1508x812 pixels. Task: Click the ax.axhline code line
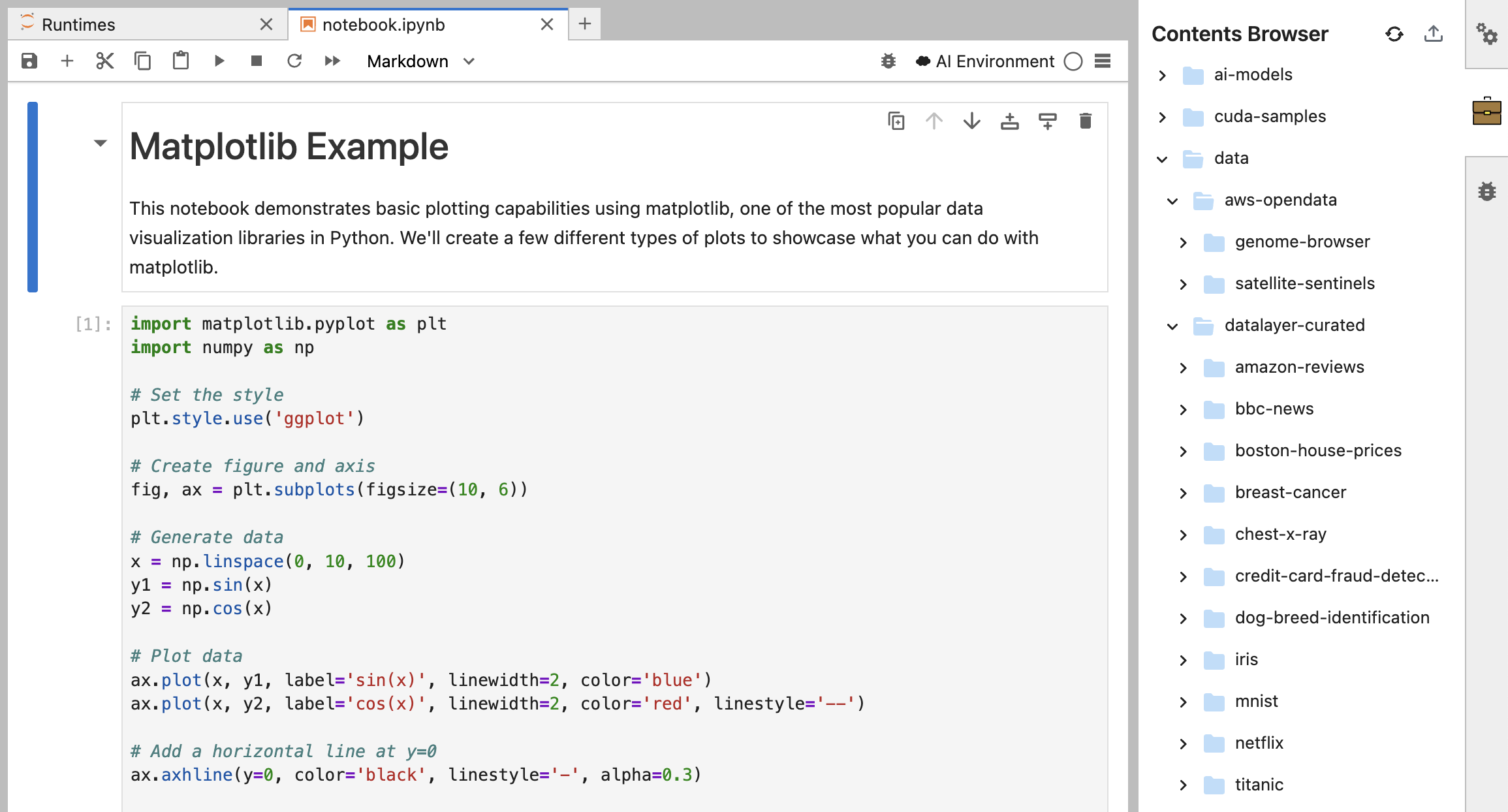pos(416,775)
